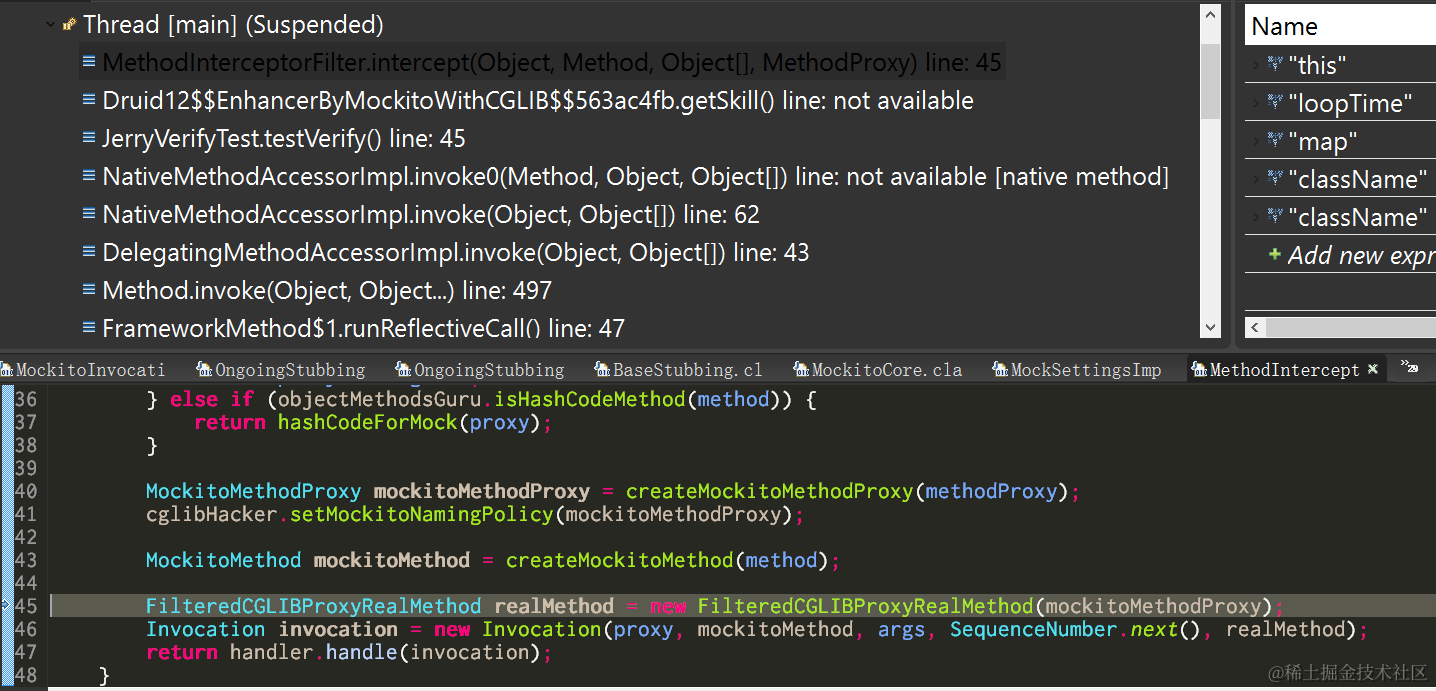Expand the "this" expression
The width and height of the screenshot is (1436, 691).
pyautogui.click(x=1256, y=66)
